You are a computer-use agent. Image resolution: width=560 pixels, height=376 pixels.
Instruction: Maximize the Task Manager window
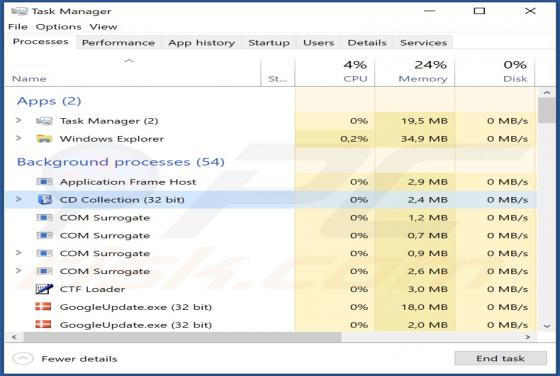tap(479, 11)
